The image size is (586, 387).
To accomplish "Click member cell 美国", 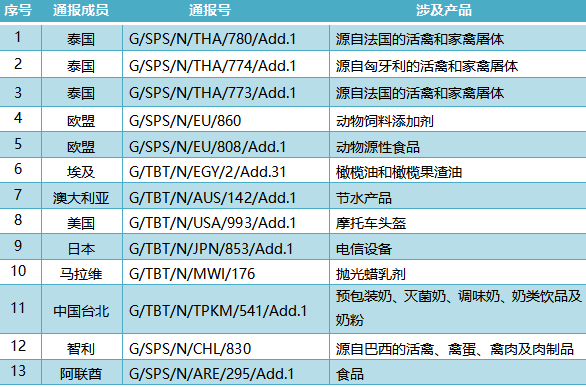I will [x=81, y=223].
